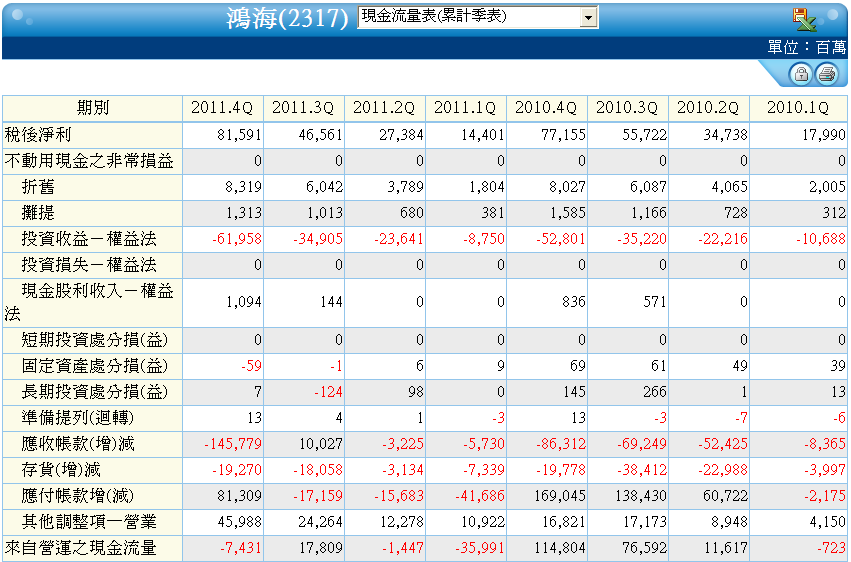
Task: Click the 77,155 net profit value
Action: point(563,135)
